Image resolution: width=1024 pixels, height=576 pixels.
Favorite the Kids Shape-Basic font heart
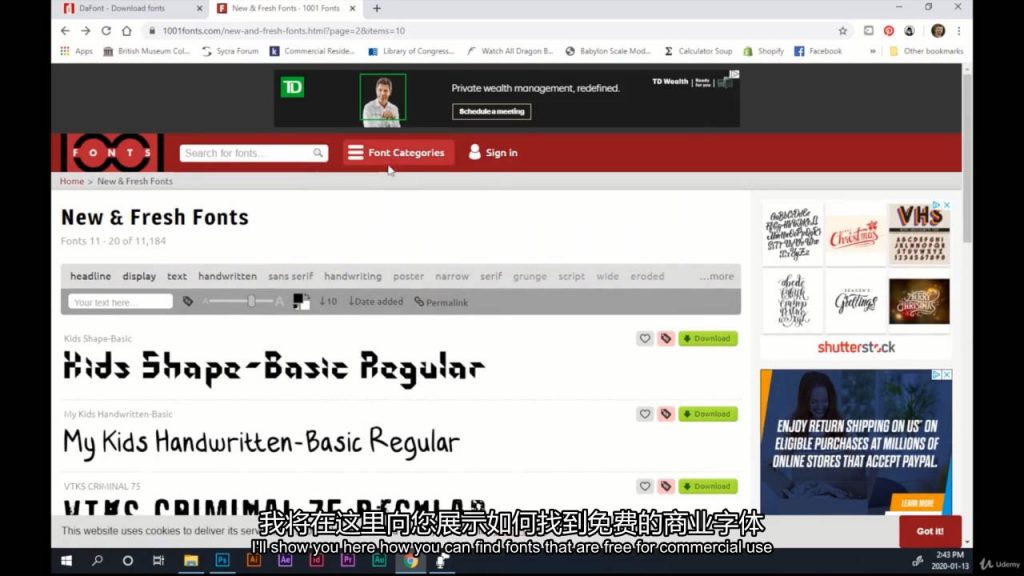tap(645, 338)
